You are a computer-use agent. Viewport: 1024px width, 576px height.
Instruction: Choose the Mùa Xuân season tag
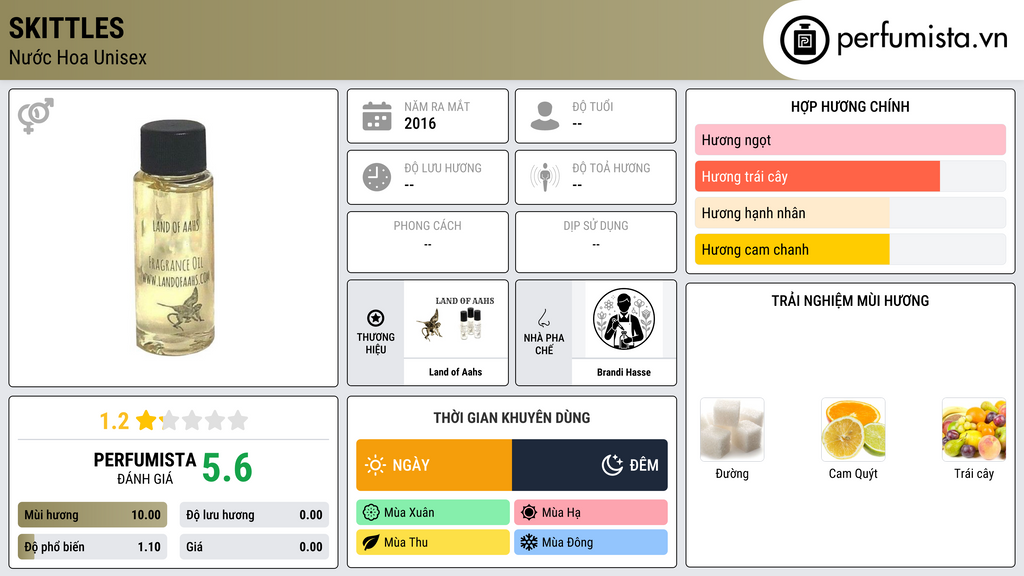click(433, 513)
